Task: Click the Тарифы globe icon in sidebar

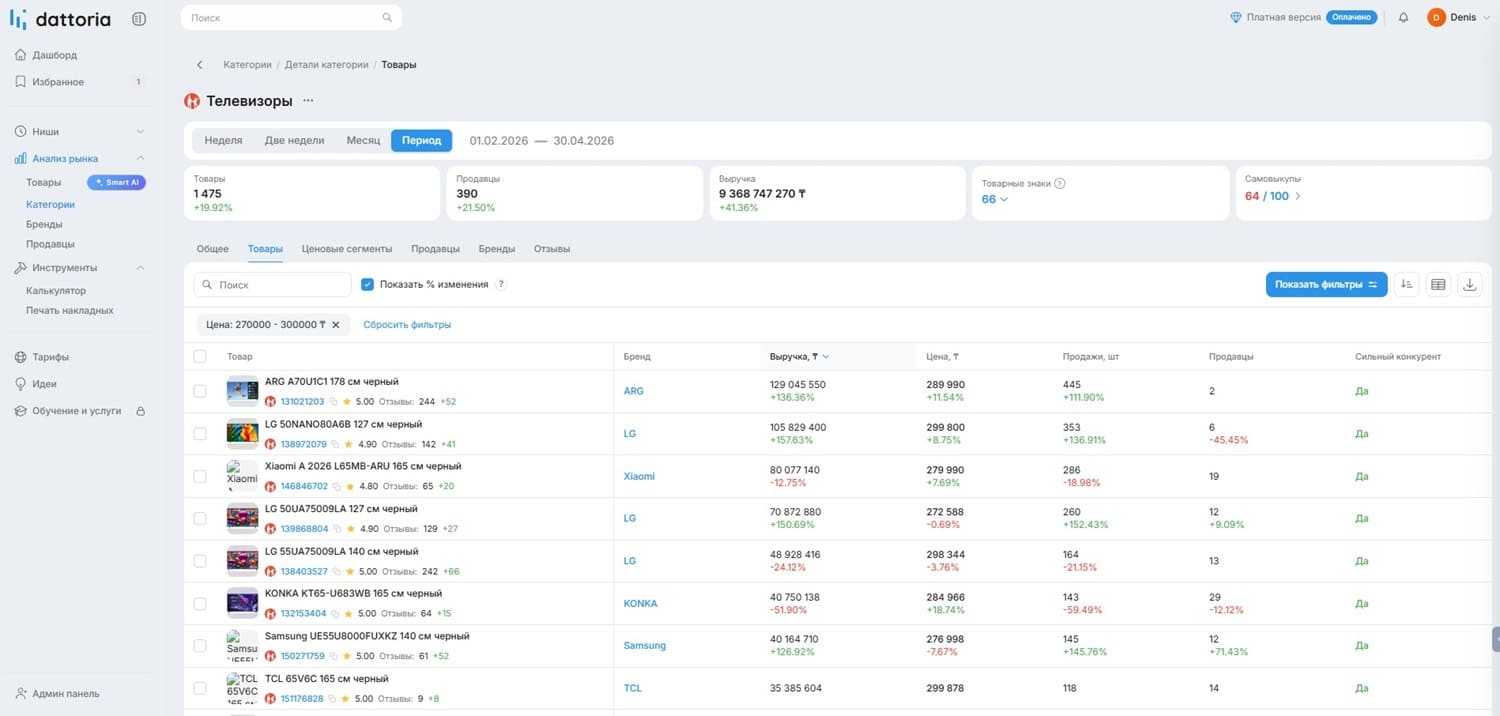Action: click(x=21, y=357)
